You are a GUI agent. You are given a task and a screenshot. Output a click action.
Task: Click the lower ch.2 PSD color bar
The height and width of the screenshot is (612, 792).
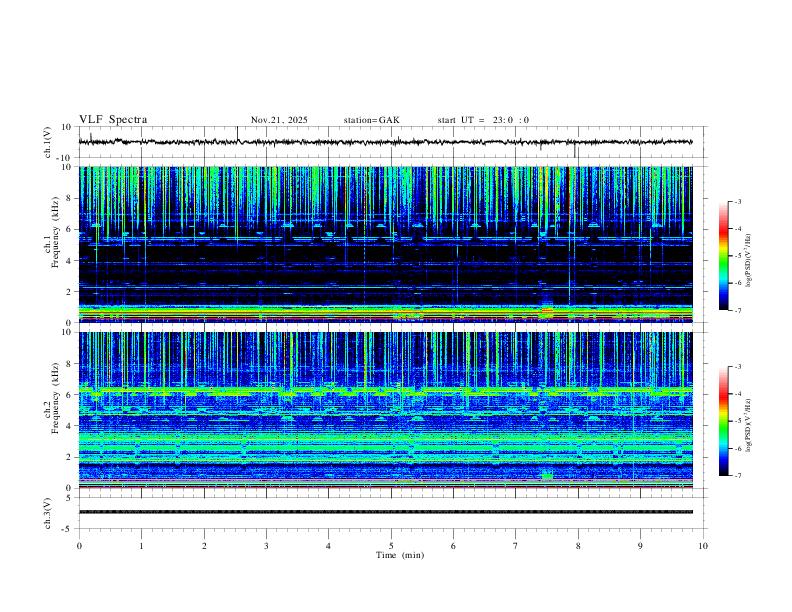(x=724, y=421)
